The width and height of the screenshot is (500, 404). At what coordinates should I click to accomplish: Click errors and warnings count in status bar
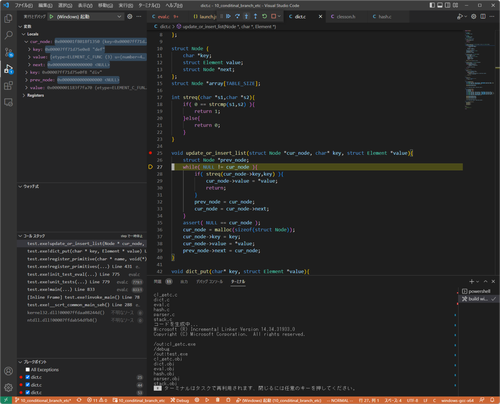(97, 400)
